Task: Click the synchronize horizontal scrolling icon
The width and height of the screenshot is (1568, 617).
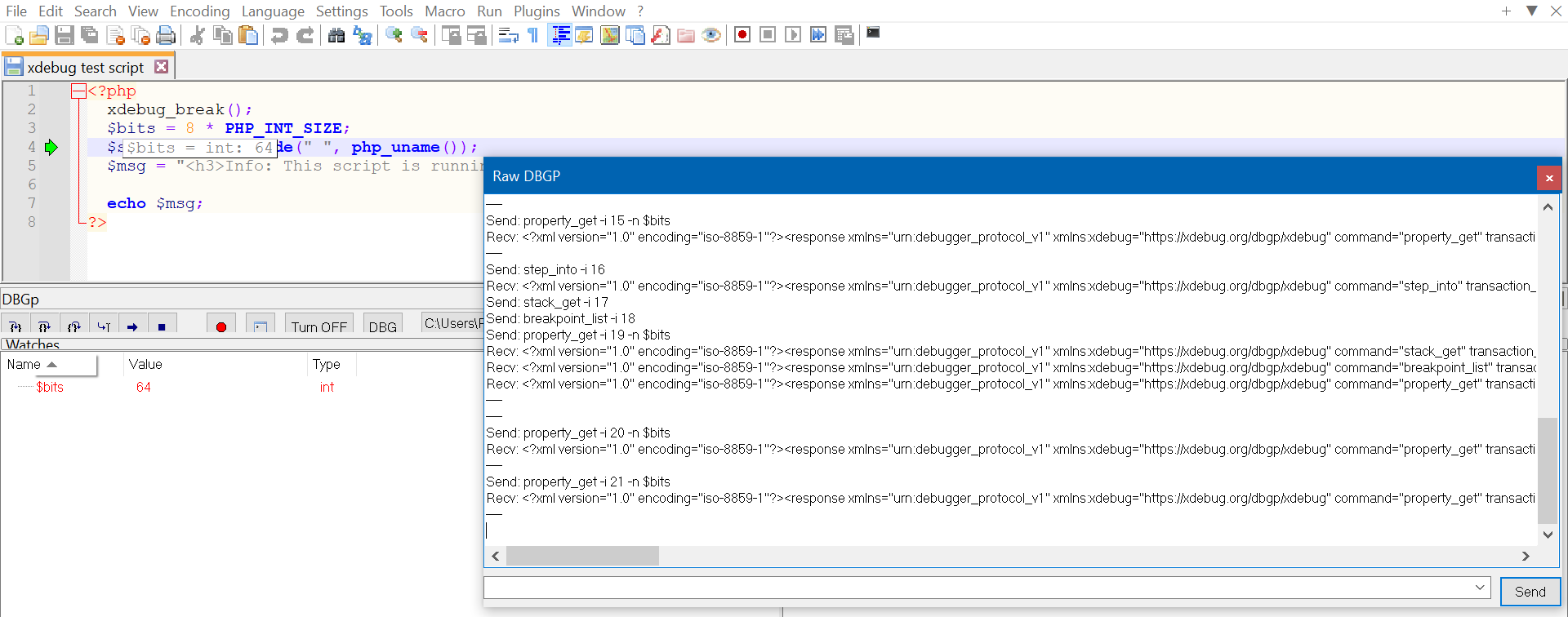Action: tap(476, 35)
